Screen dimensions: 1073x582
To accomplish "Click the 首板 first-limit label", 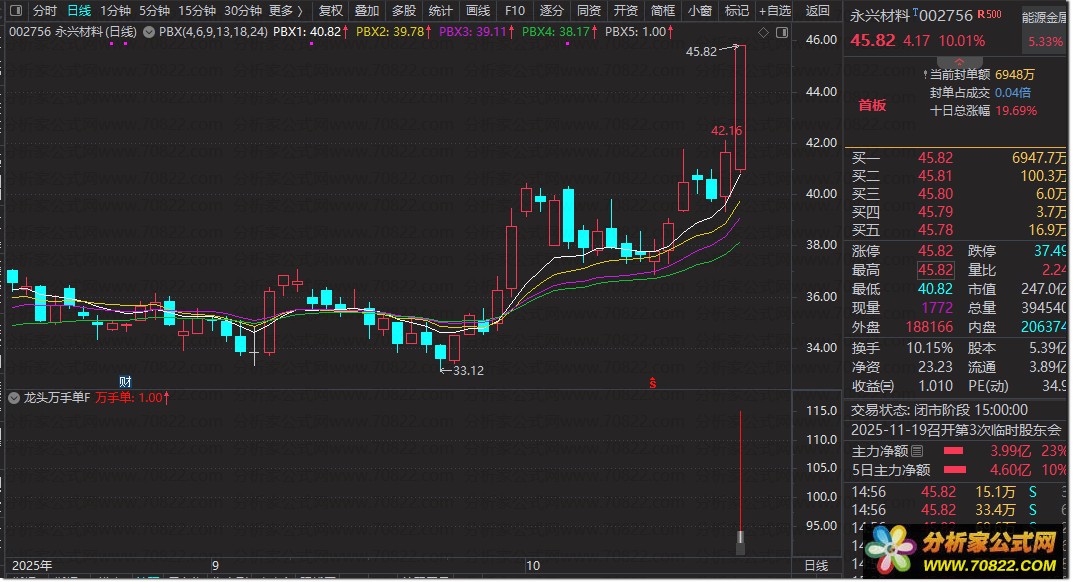I will click(x=872, y=105).
